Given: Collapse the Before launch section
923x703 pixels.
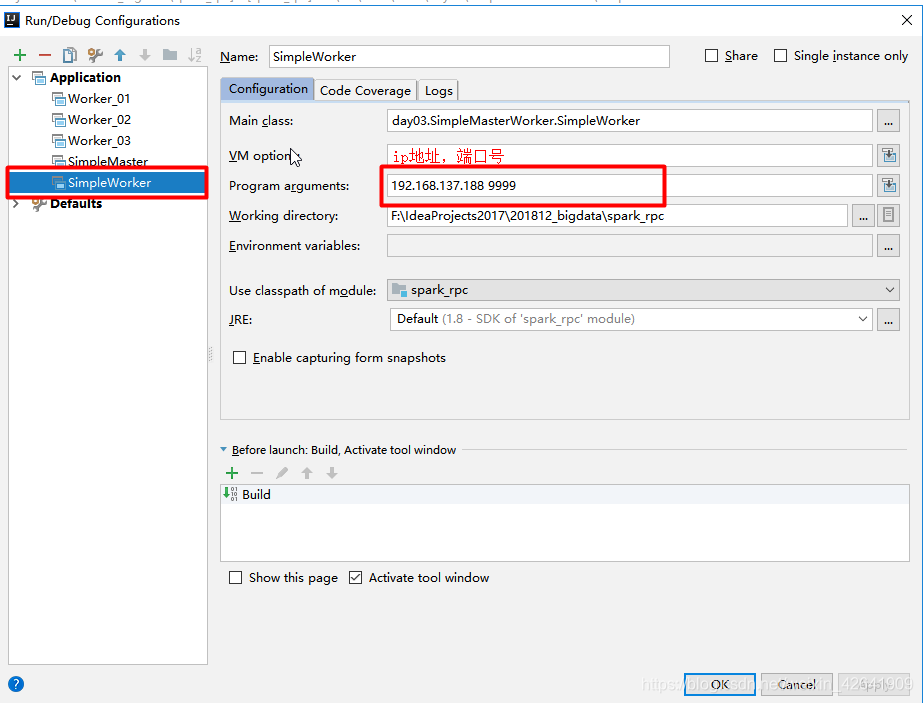Looking at the screenshot, I should pyautogui.click(x=224, y=449).
